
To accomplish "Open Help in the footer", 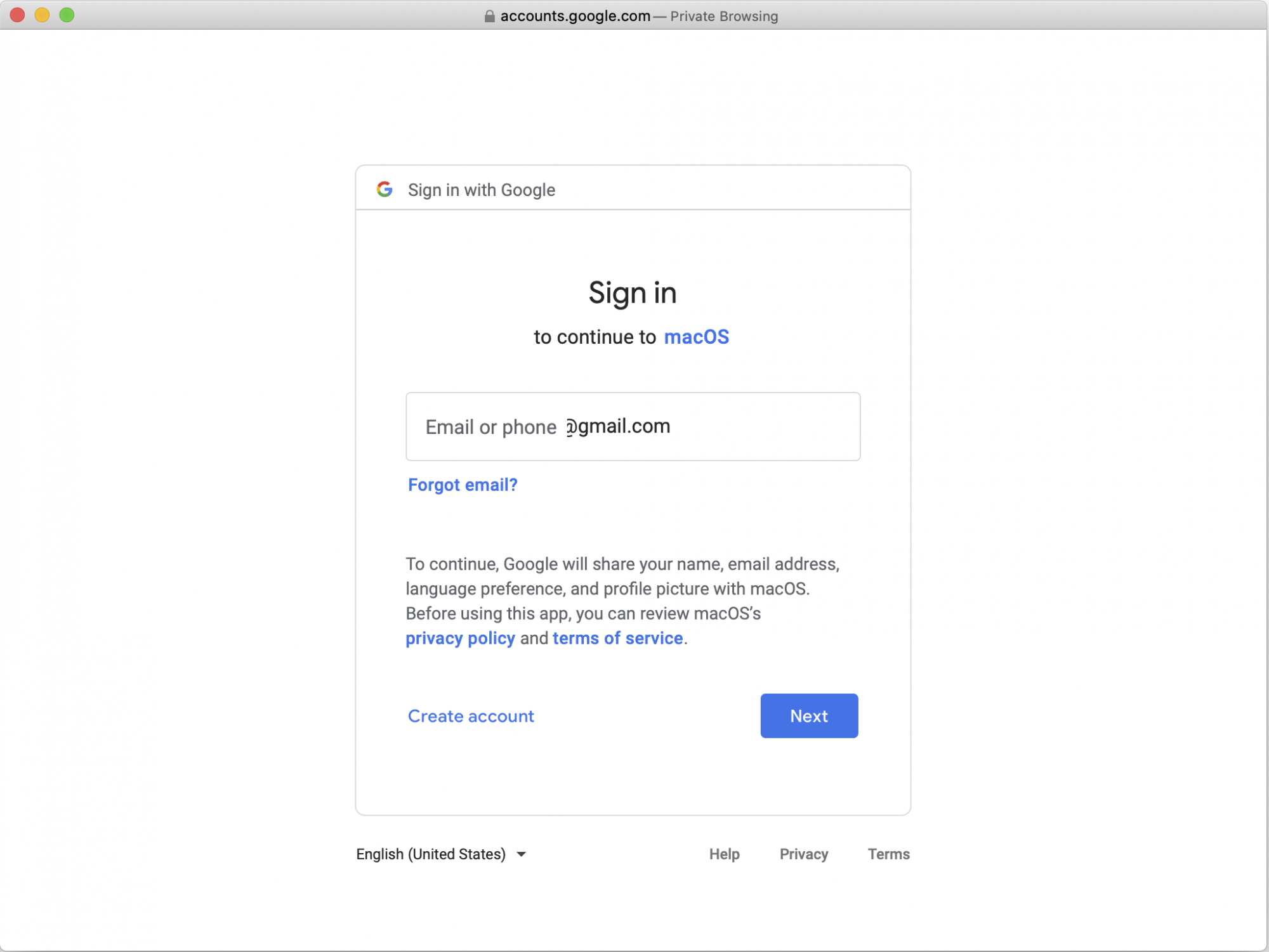I will click(x=724, y=854).
